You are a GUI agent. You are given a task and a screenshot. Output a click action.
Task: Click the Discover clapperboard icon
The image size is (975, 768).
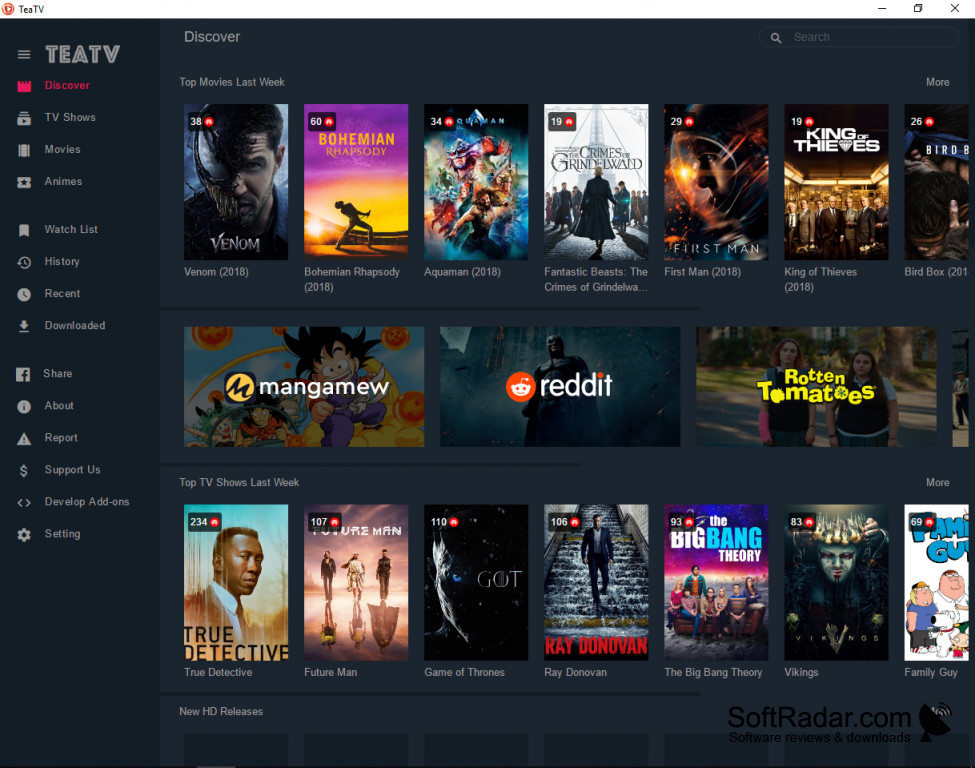[24, 86]
